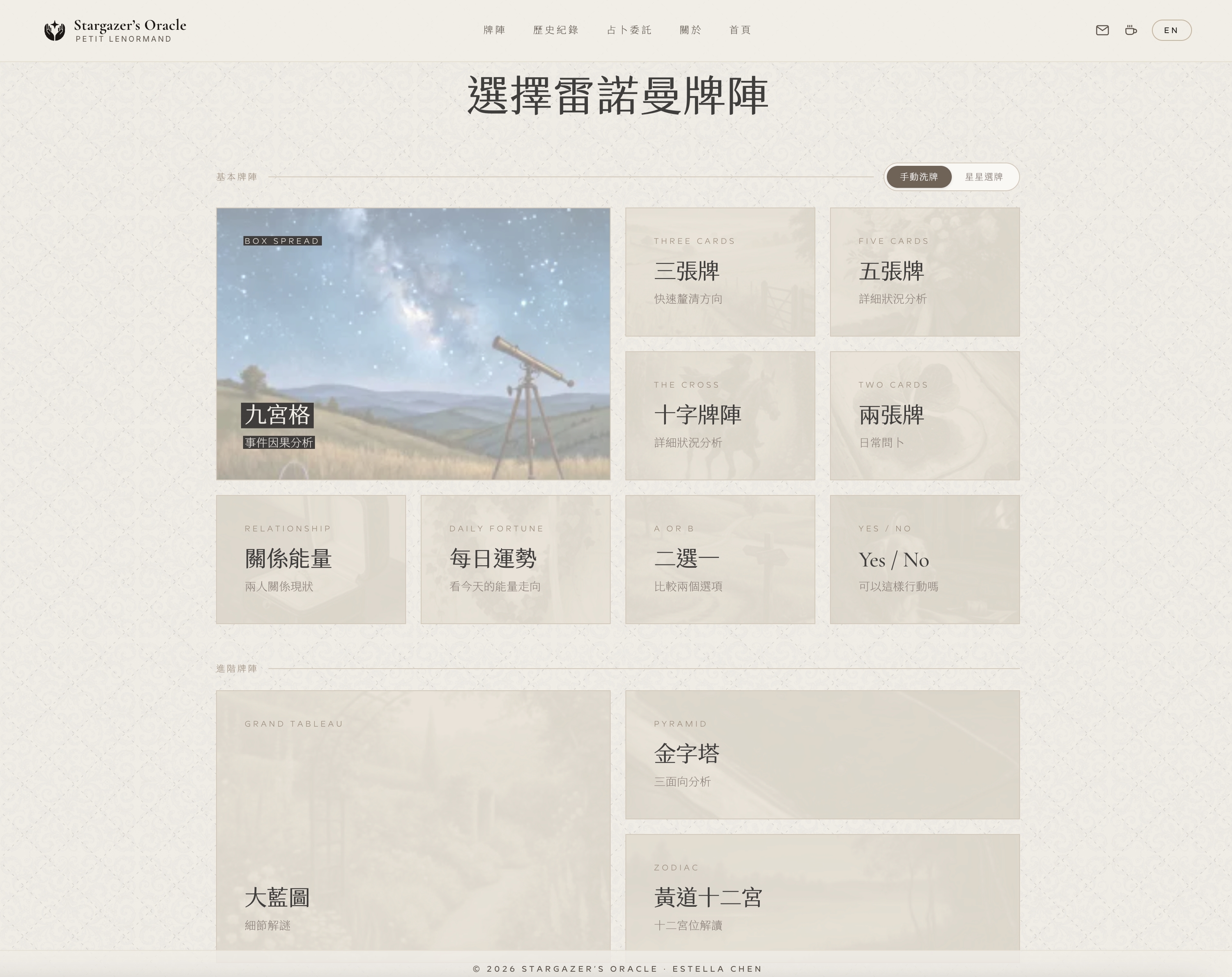Open the 關於 nav item
The image size is (1232, 977).
(690, 30)
